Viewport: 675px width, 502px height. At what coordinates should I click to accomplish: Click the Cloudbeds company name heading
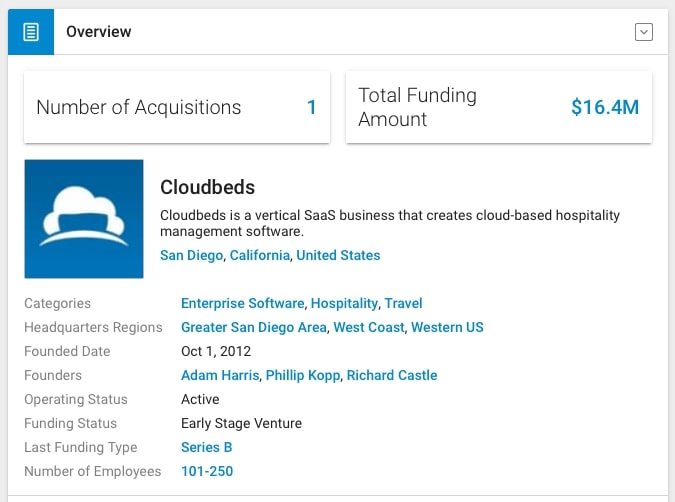point(207,187)
